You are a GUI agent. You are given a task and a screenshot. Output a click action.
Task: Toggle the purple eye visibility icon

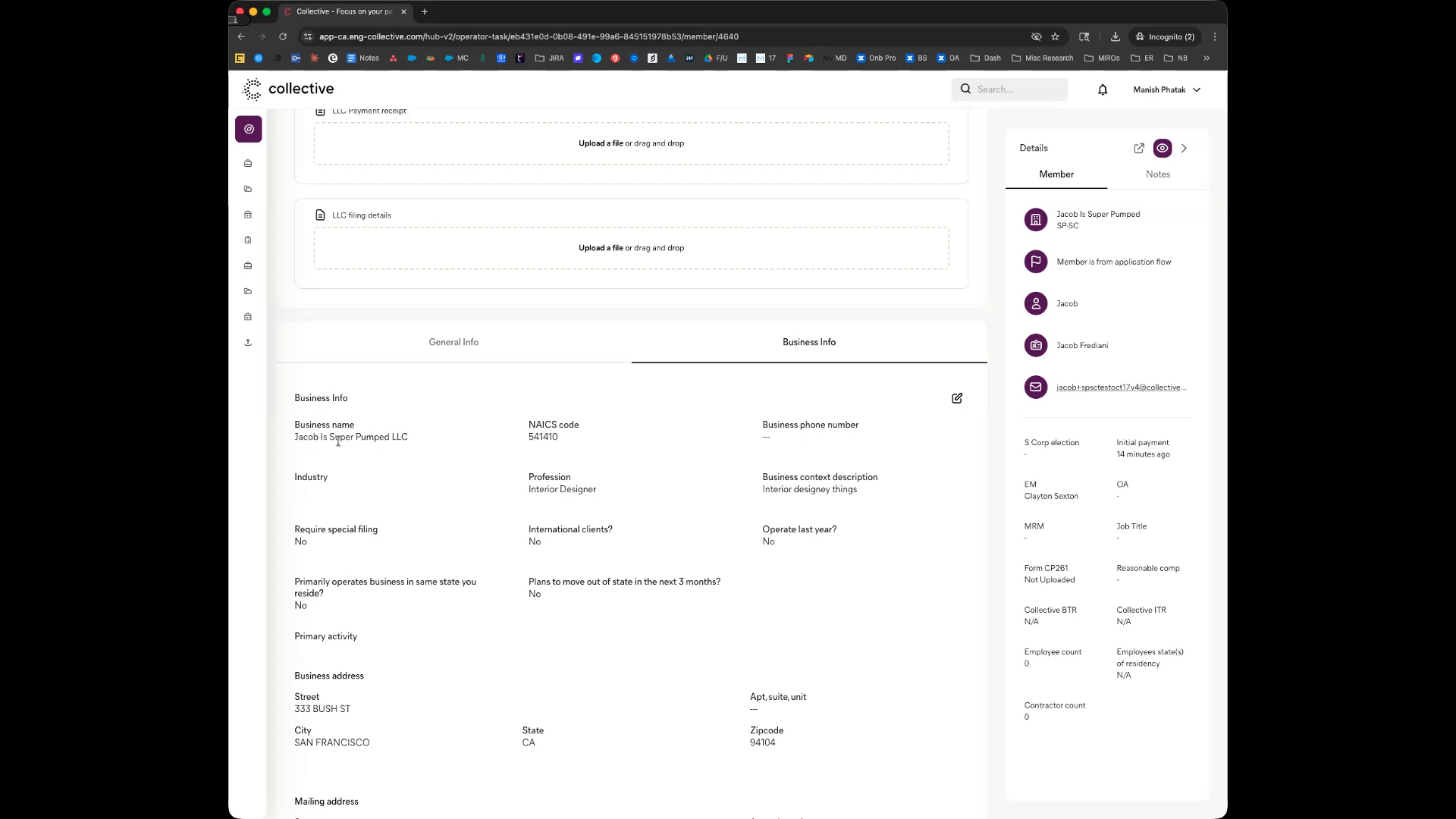pos(1162,149)
